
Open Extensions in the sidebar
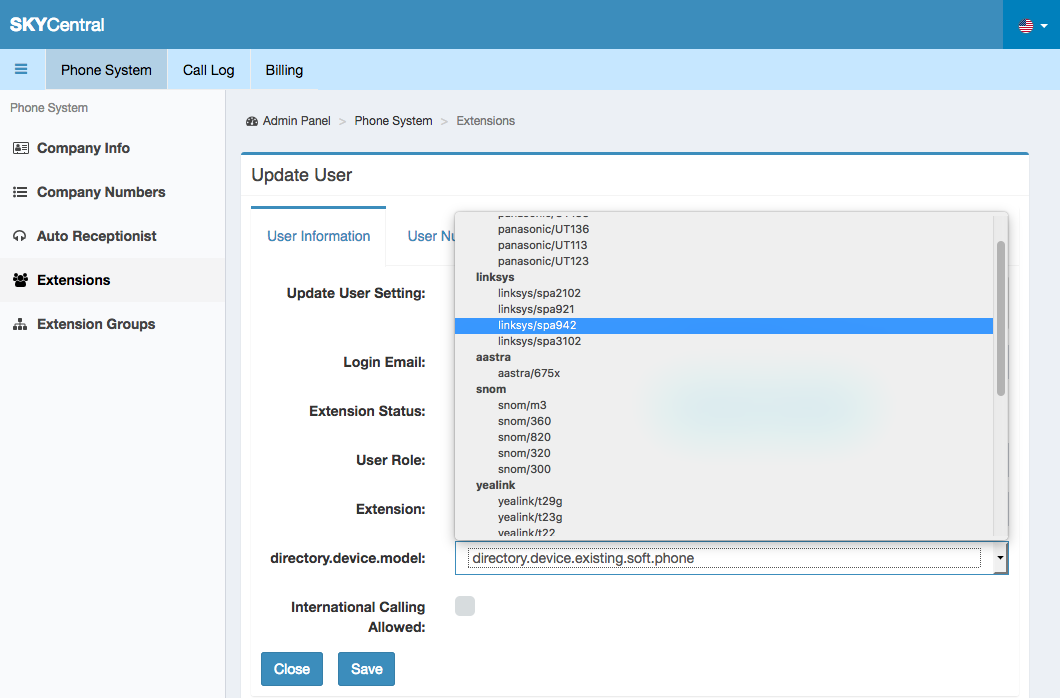(112, 280)
